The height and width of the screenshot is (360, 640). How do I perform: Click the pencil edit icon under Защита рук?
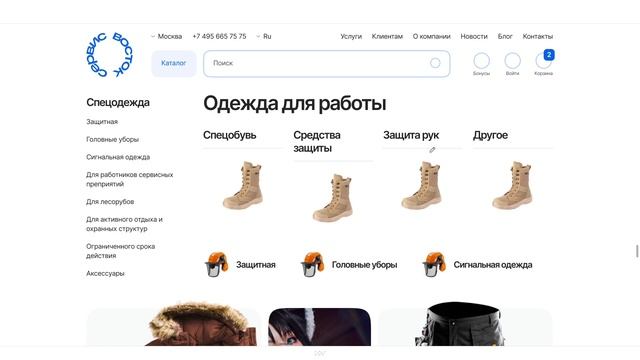432,150
